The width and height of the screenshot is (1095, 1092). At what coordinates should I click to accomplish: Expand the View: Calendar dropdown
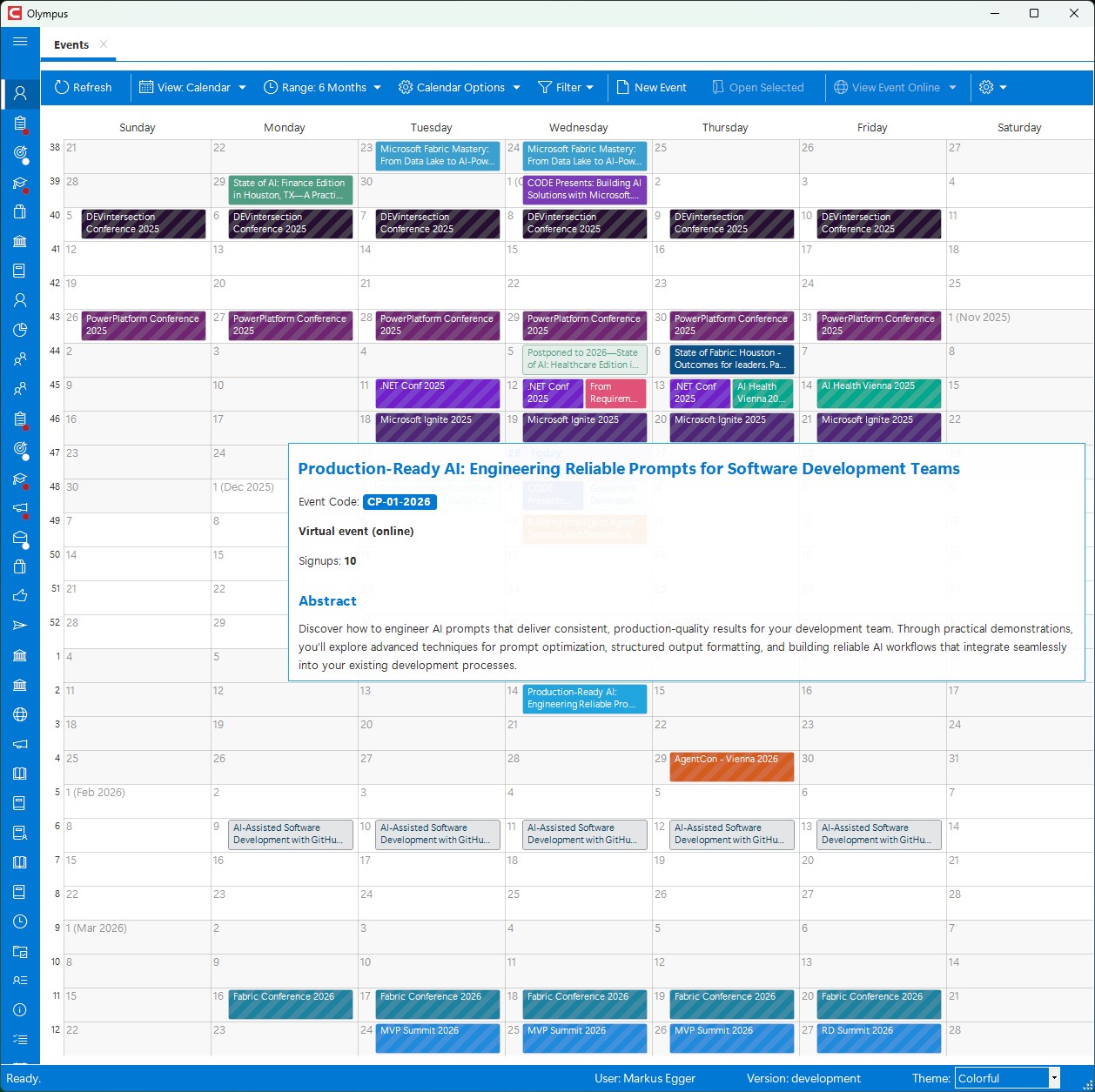click(x=193, y=87)
